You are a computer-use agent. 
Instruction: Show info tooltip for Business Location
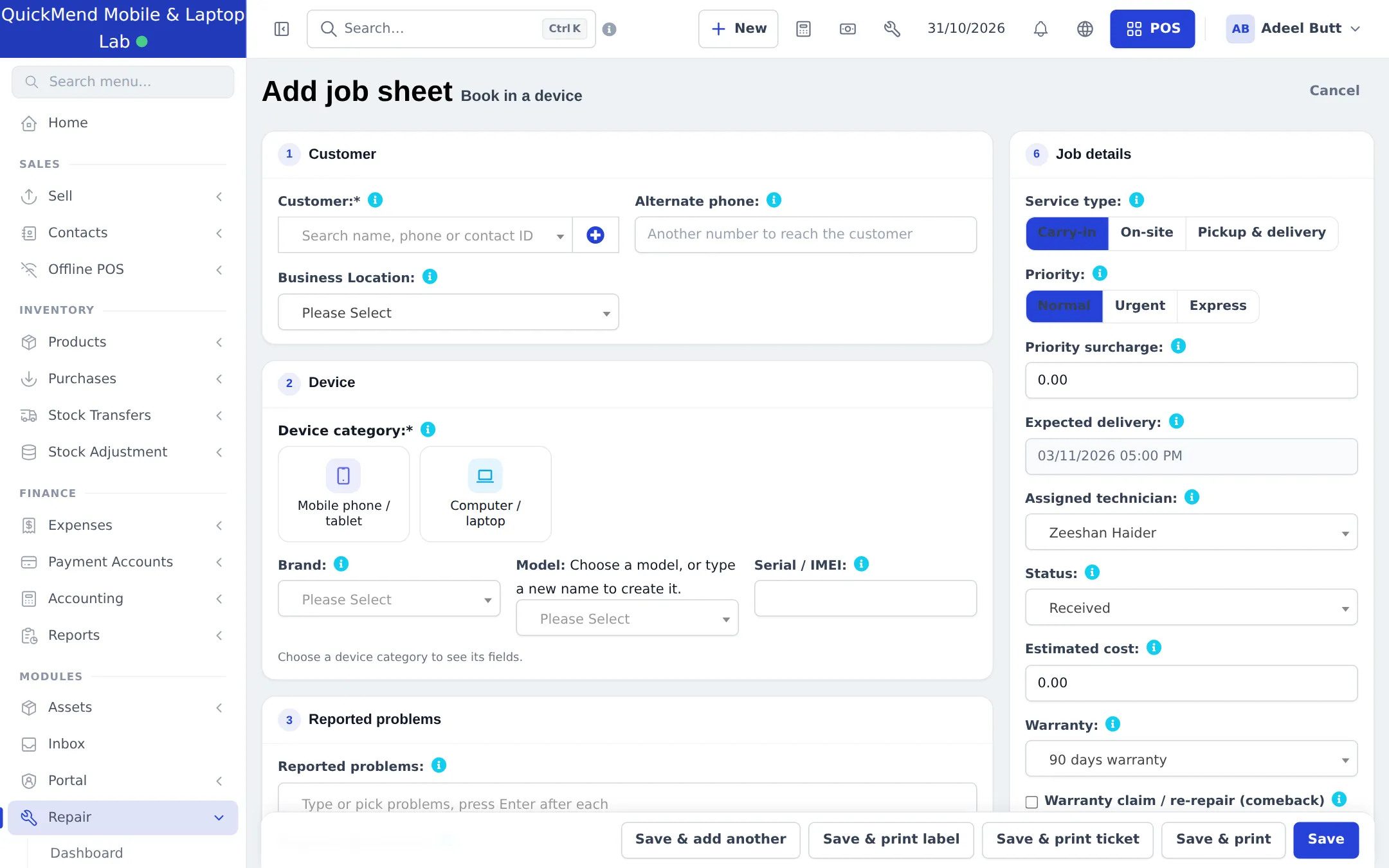pyautogui.click(x=430, y=276)
